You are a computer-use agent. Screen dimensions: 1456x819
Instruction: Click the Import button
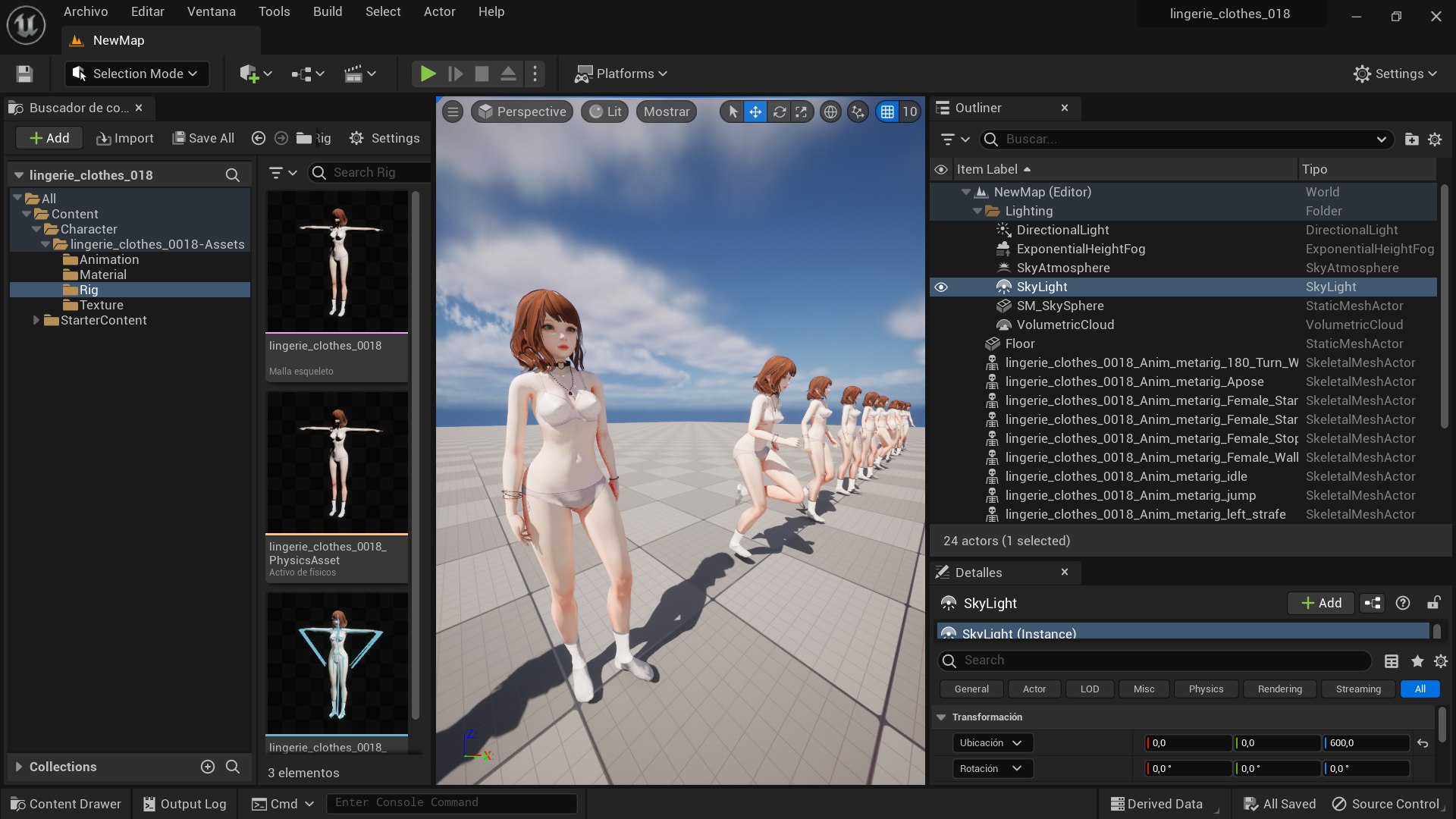coord(125,138)
